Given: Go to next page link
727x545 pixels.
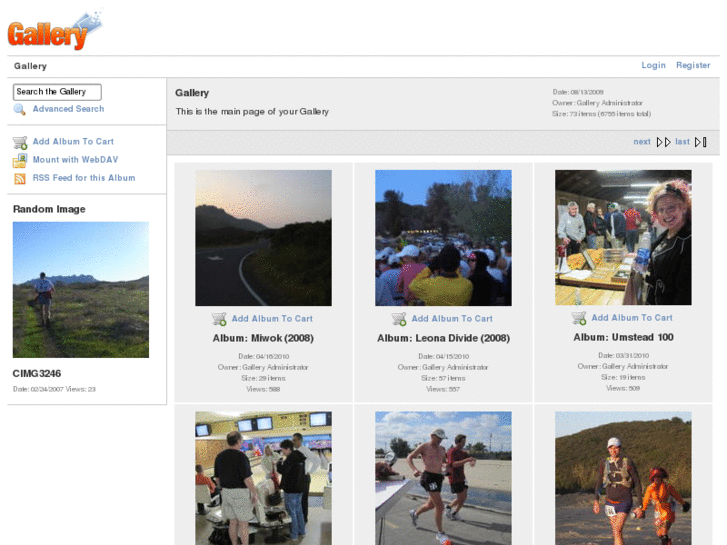Looking at the screenshot, I should (642, 142).
